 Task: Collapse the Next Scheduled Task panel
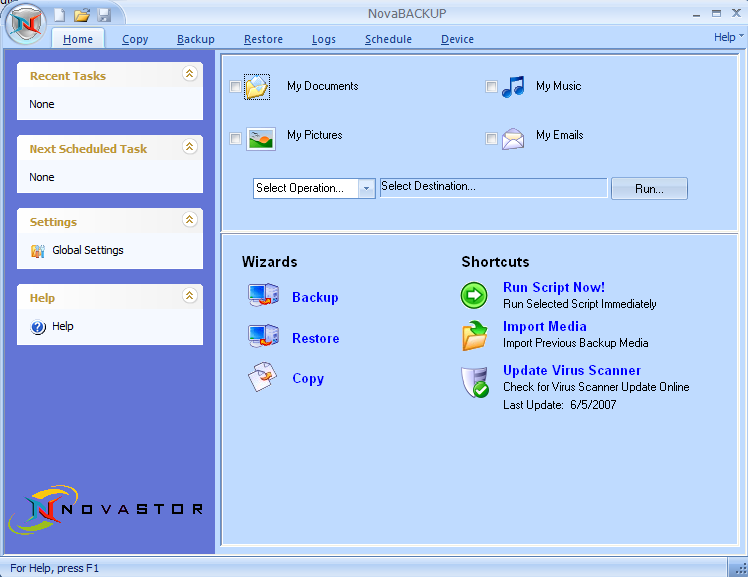point(189,146)
